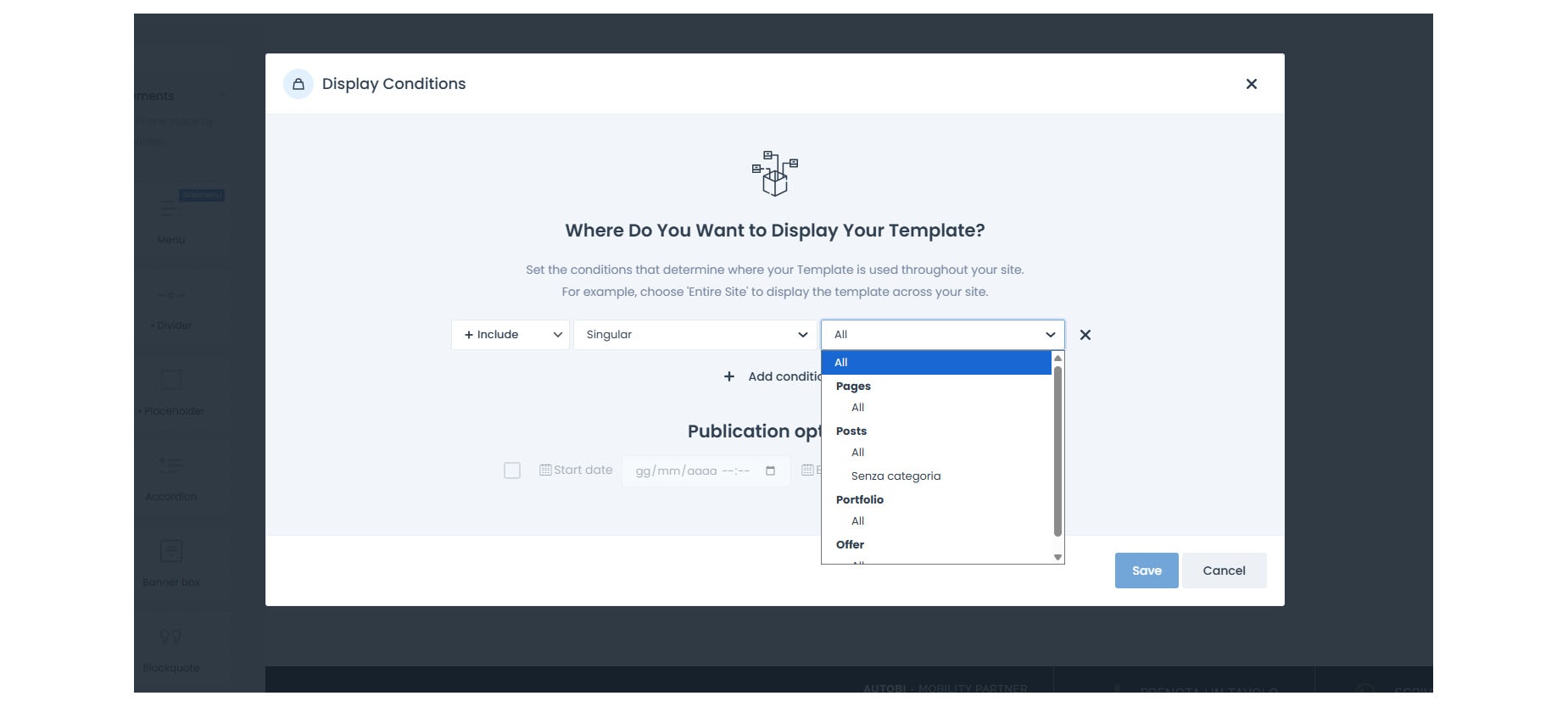Click the lock icon beside Display Conditions
This screenshot has height=707, width=1568.
point(299,84)
